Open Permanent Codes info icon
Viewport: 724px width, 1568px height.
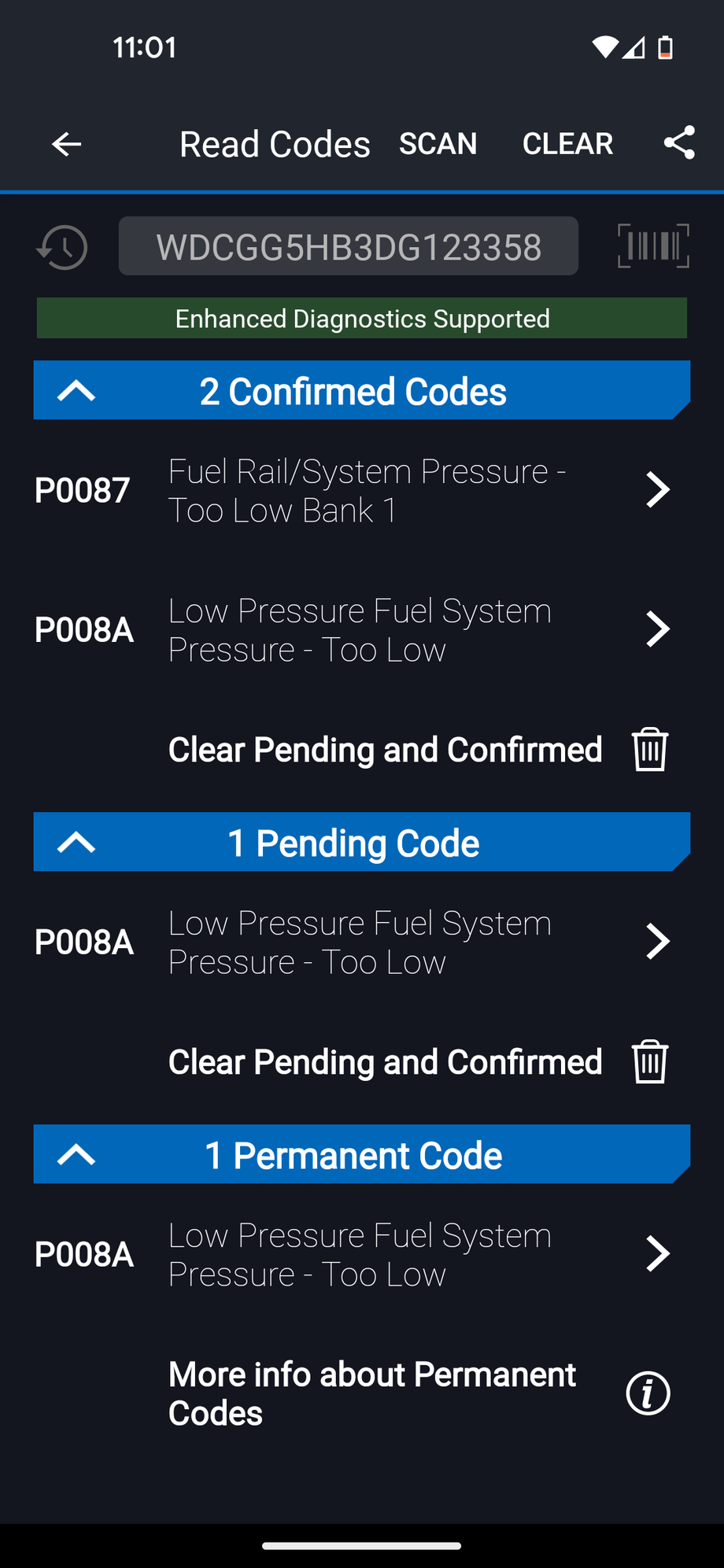648,1393
